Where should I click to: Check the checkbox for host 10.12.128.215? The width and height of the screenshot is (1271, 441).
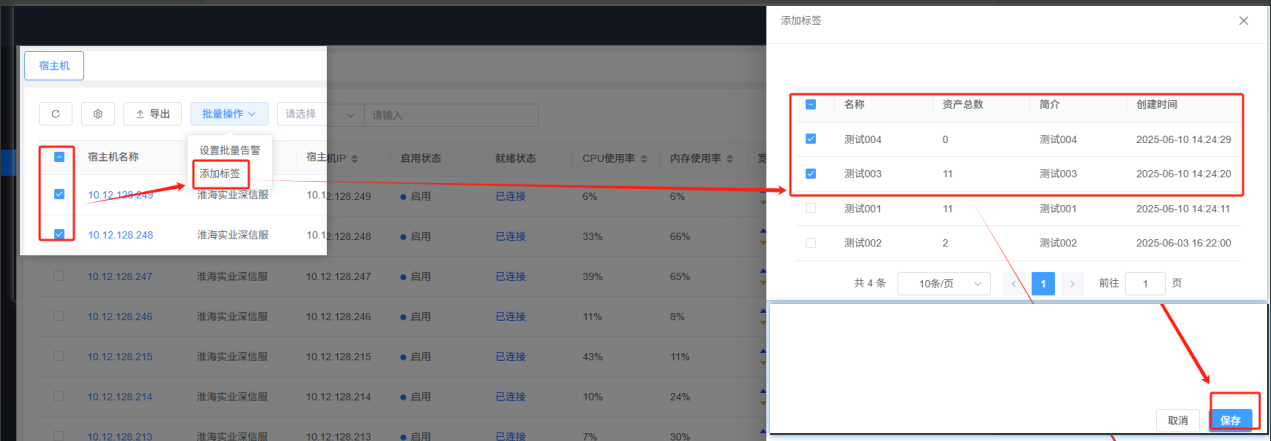pyautogui.click(x=58, y=356)
